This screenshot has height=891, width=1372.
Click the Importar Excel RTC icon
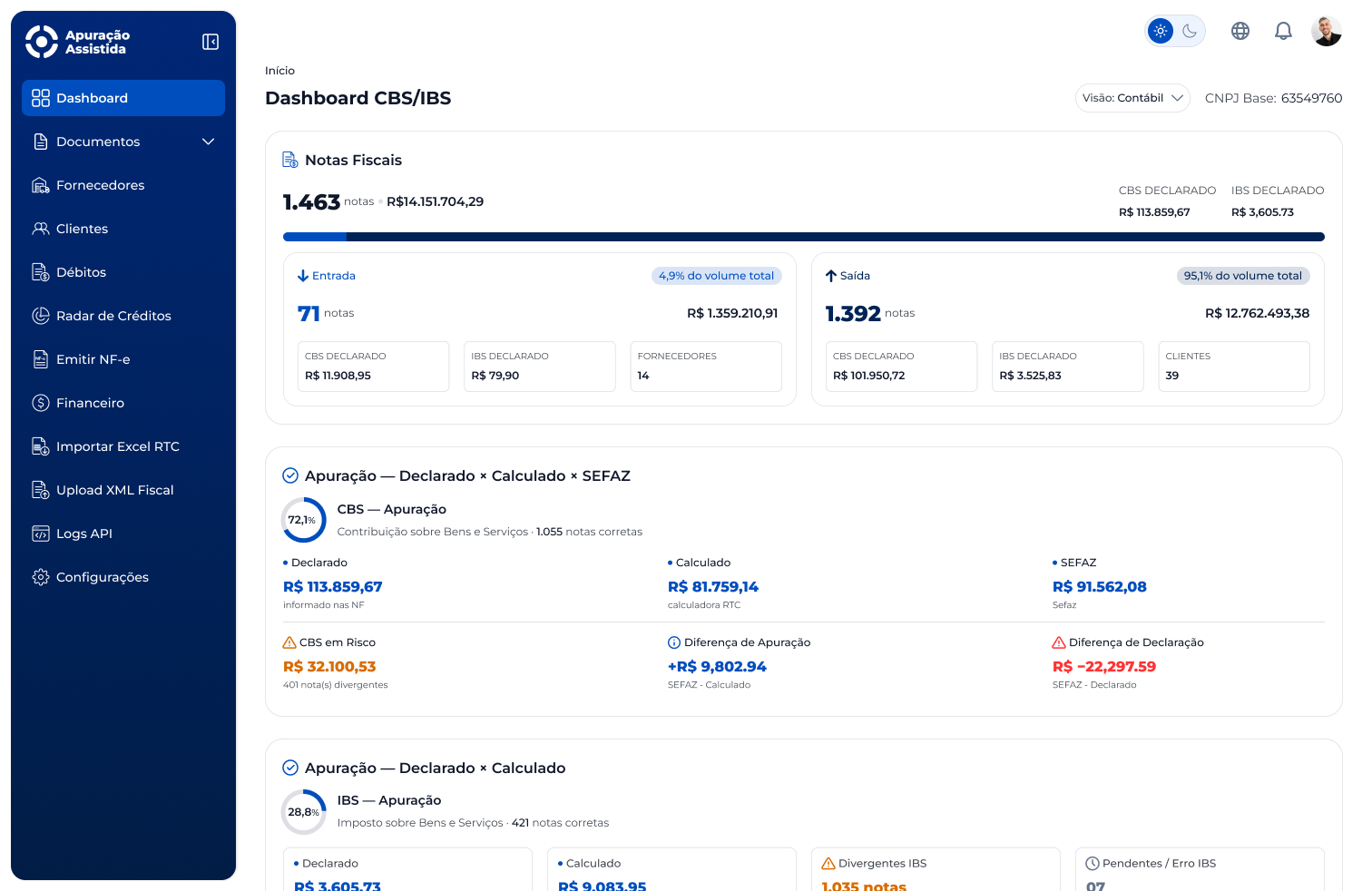point(41,446)
